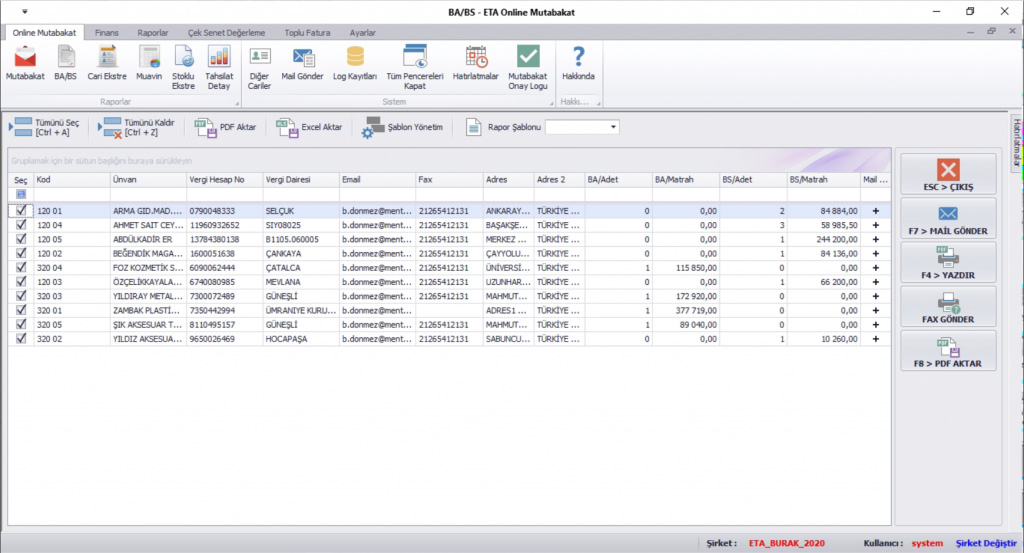Click the plus icon in the 320 02 row

click(x=876, y=339)
